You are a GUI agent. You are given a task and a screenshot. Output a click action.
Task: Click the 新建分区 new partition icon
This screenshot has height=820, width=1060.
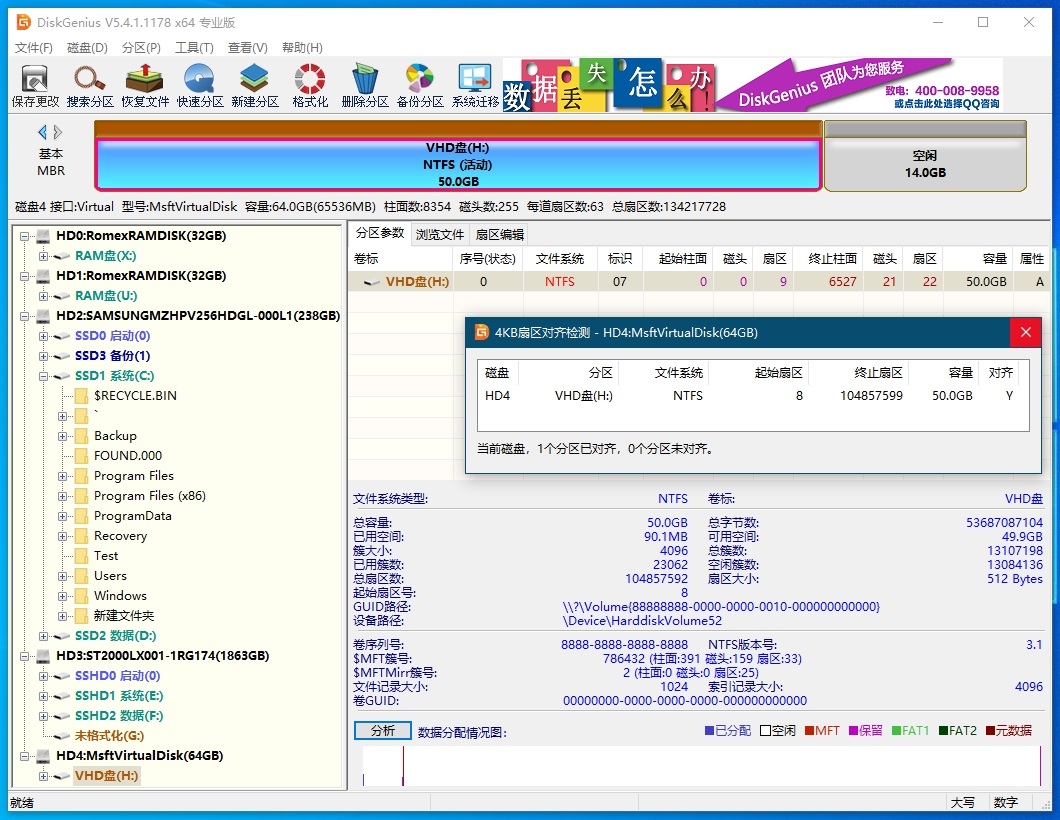click(x=255, y=86)
